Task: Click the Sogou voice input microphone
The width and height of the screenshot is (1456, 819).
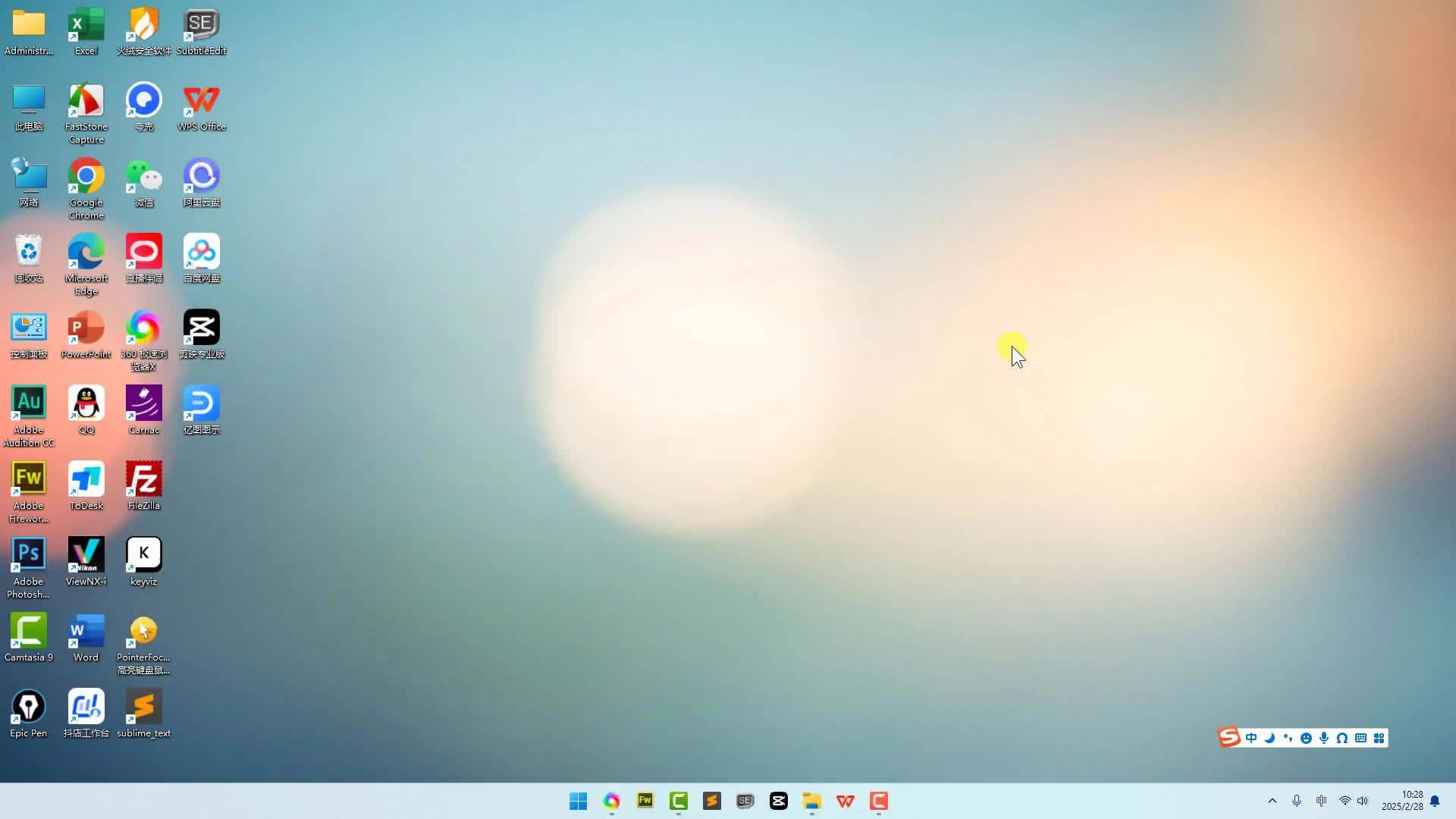Action: pos(1323,738)
